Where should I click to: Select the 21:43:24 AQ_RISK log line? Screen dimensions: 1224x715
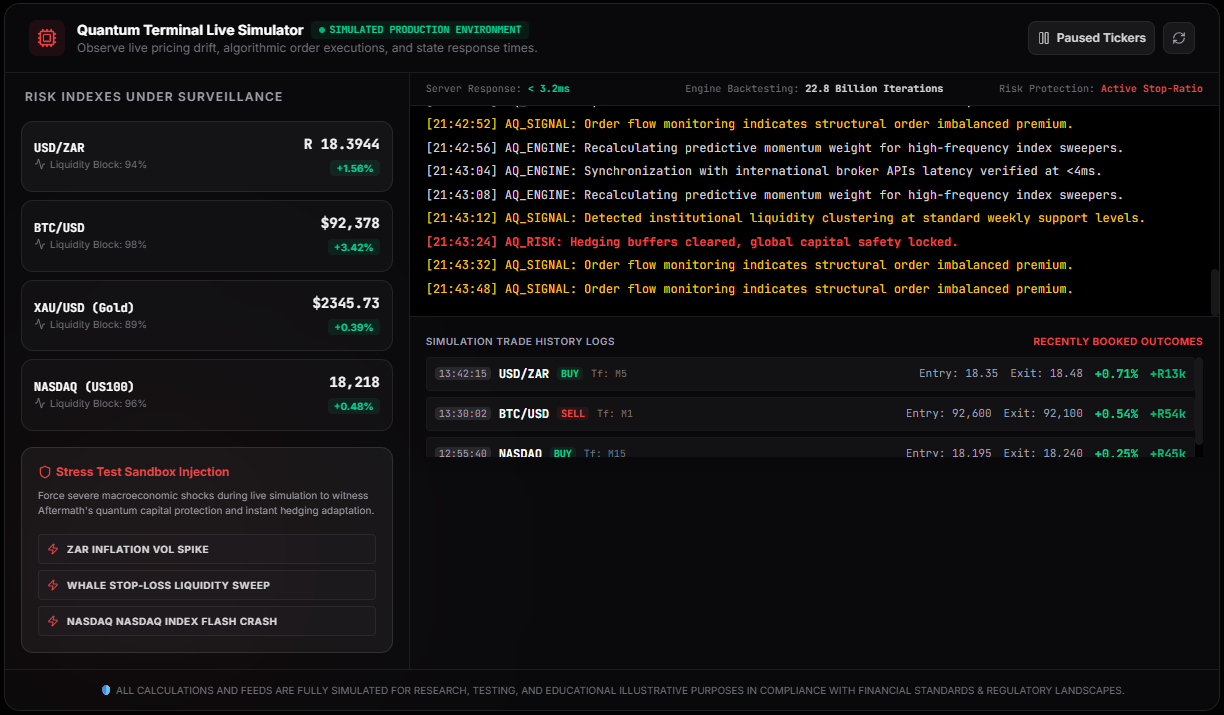[x=692, y=242]
